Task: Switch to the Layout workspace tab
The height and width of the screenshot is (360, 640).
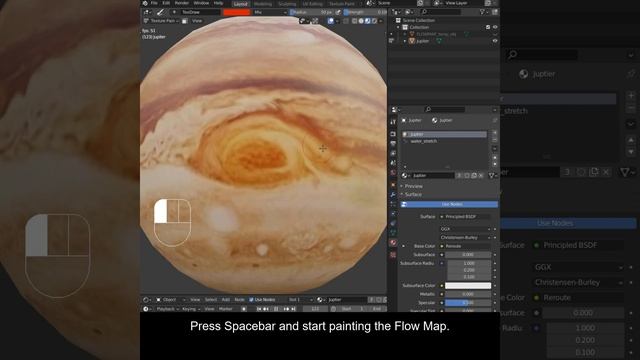Action: [241, 4]
